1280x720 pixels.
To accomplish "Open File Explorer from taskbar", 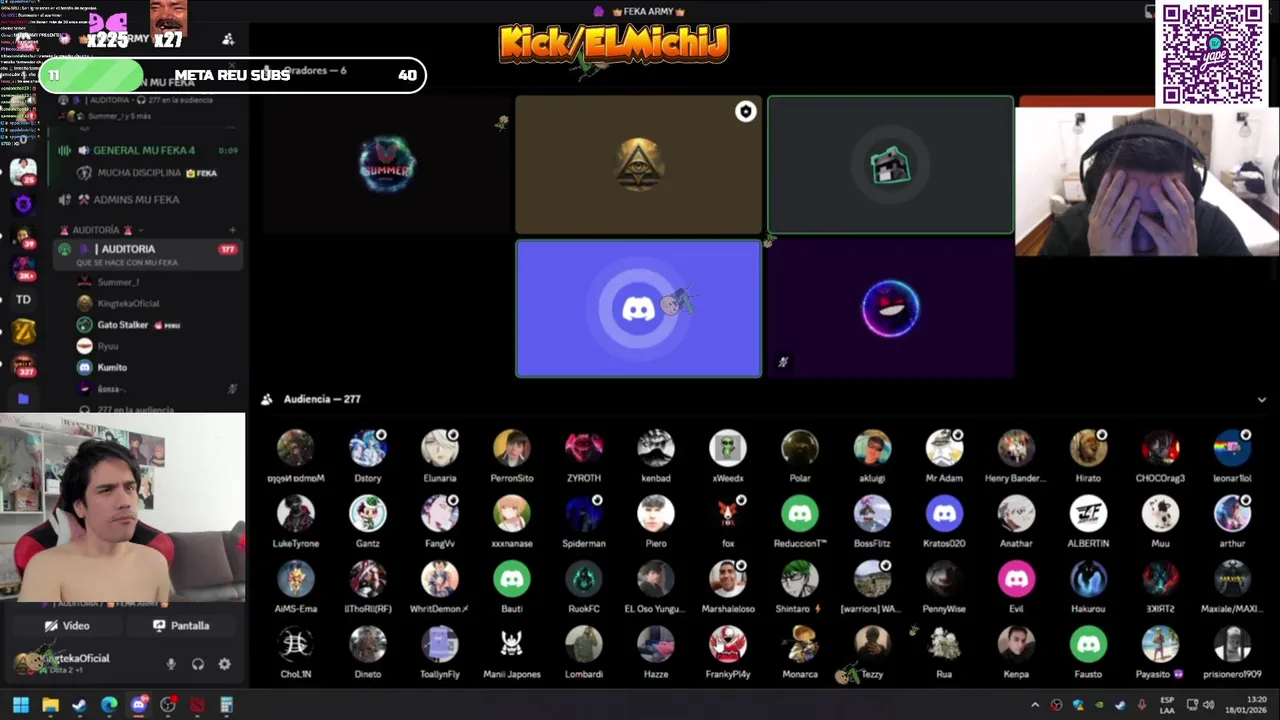I will (50, 705).
